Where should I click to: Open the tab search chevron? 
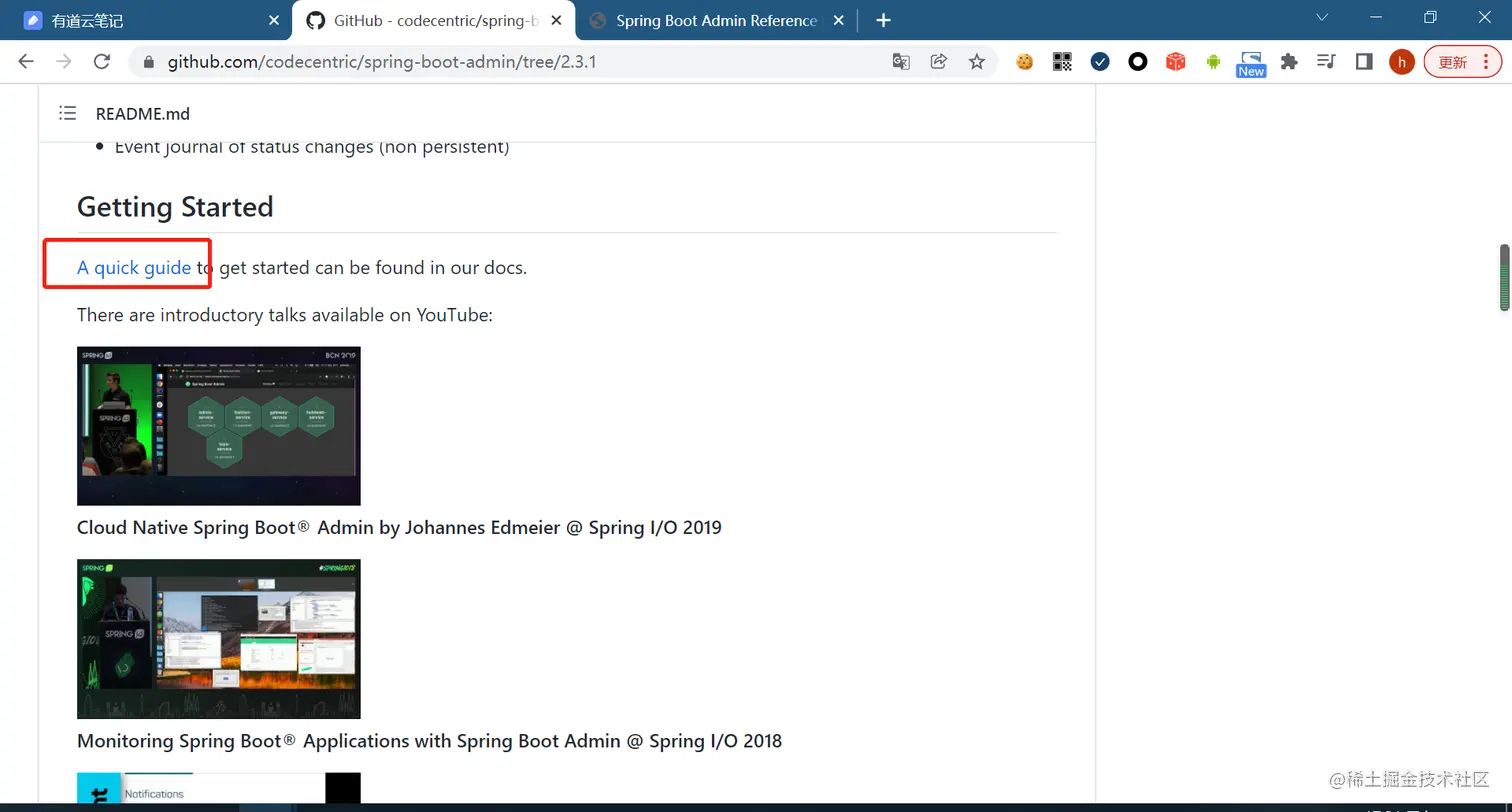(x=1322, y=17)
